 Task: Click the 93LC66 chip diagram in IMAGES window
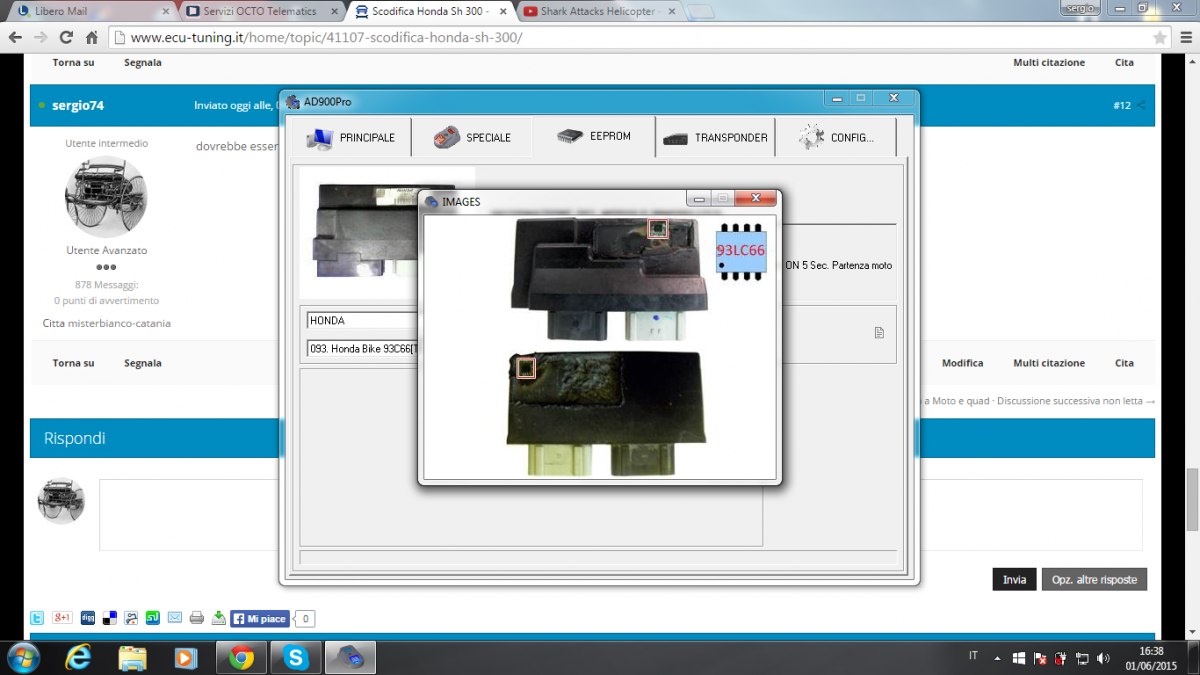(x=741, y=249)
